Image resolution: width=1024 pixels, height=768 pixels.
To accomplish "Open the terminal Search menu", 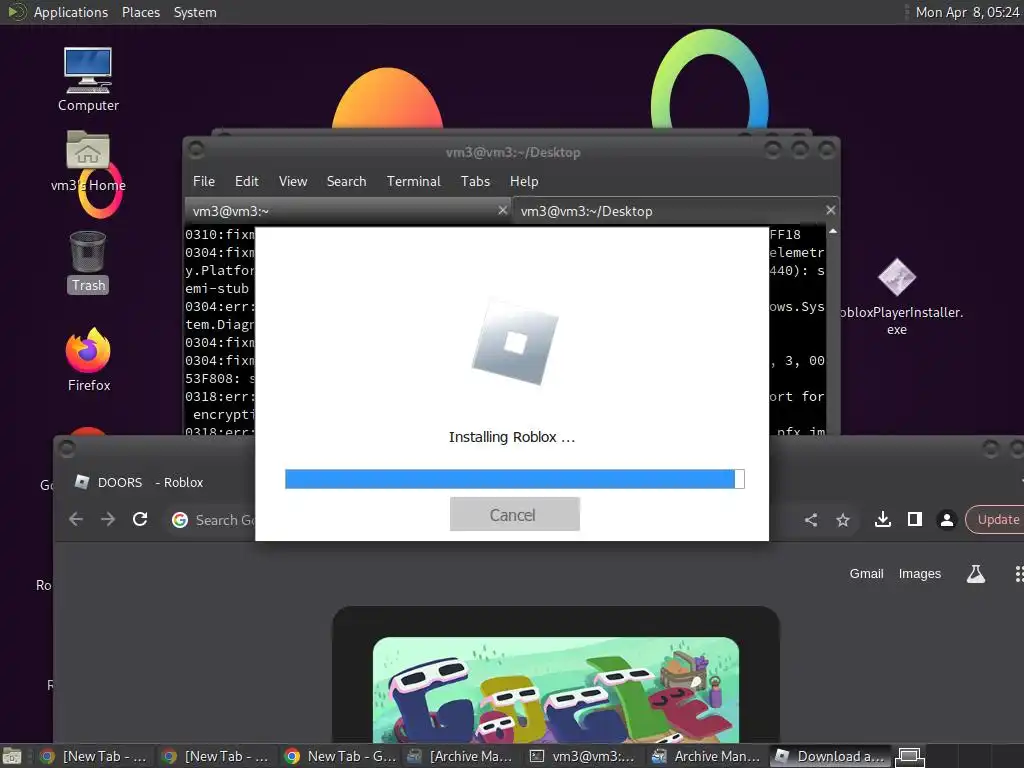I will tap(346, 182).
